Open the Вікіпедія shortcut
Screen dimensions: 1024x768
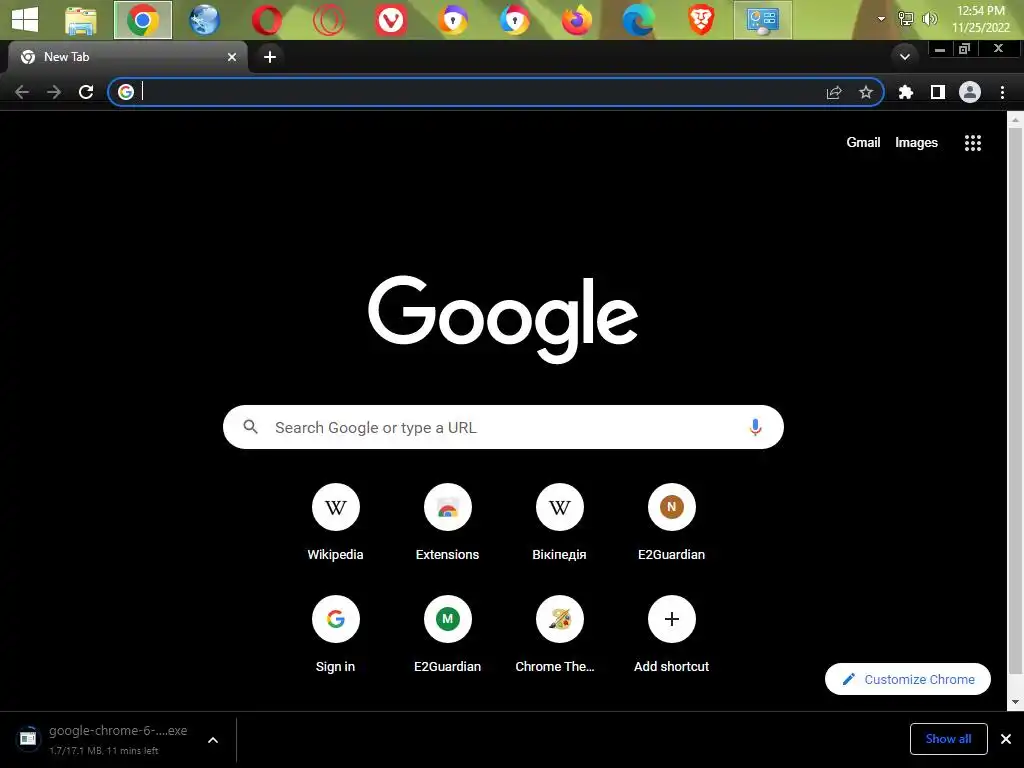coord(560,522)
